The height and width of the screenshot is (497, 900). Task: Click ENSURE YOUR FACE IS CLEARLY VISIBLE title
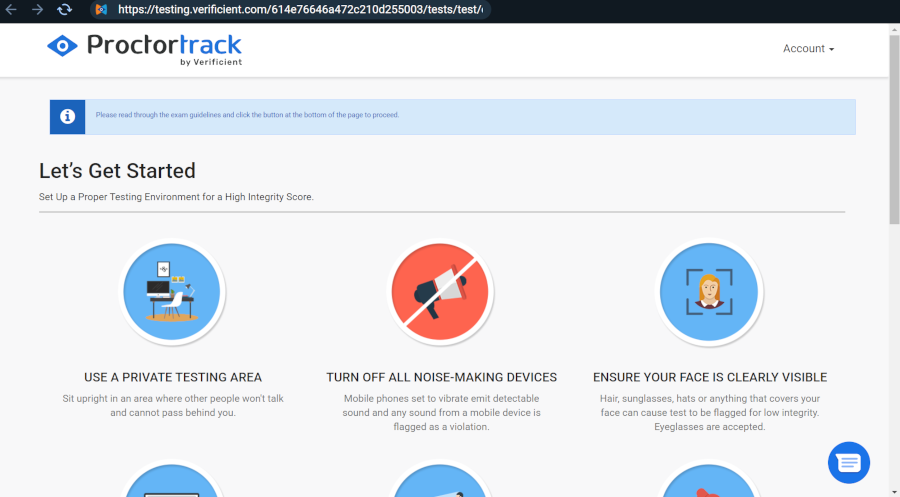pyautogui.click(x=710, y=377)
